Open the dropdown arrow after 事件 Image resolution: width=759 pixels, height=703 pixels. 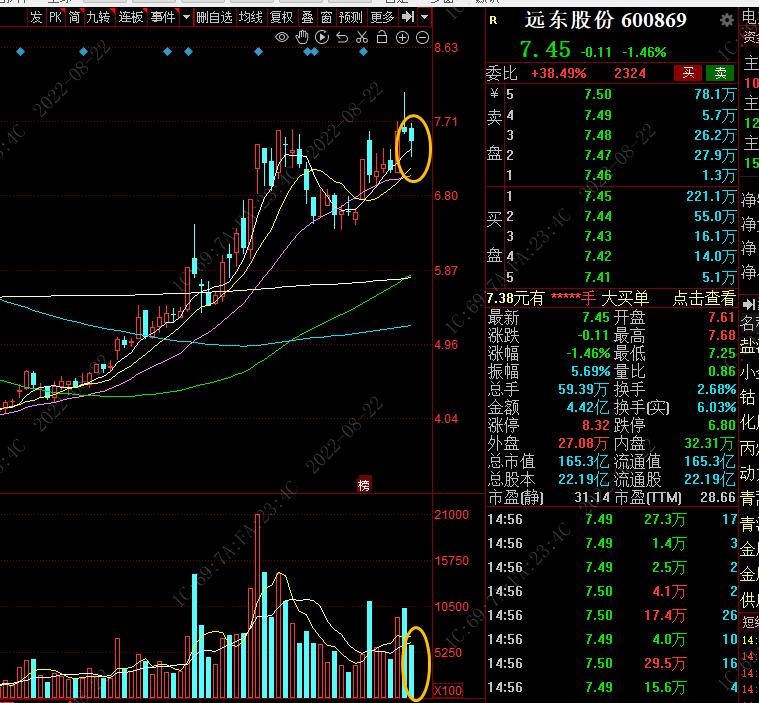coord(186,17)
